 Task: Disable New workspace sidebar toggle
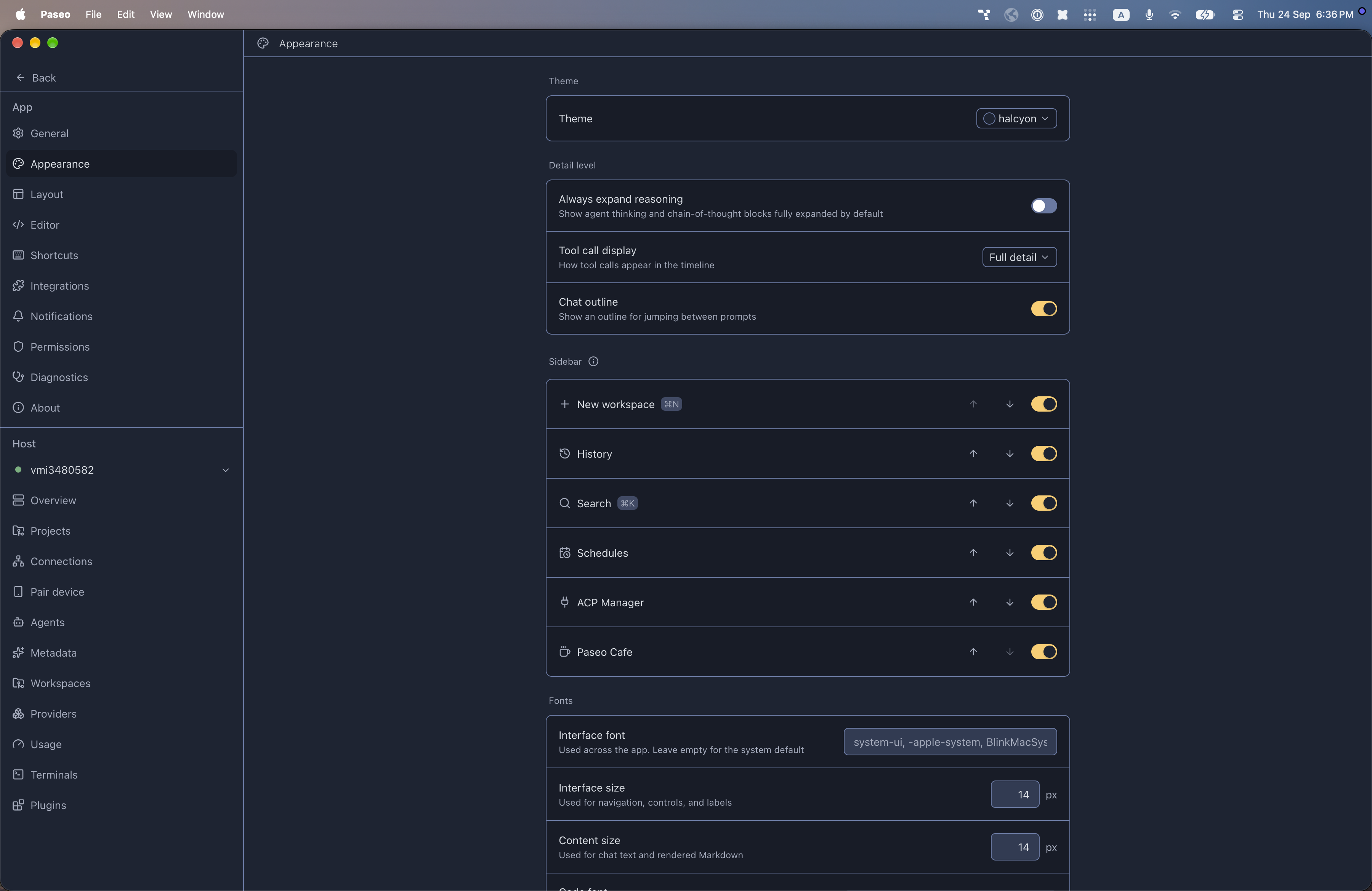coord(1043,404)
